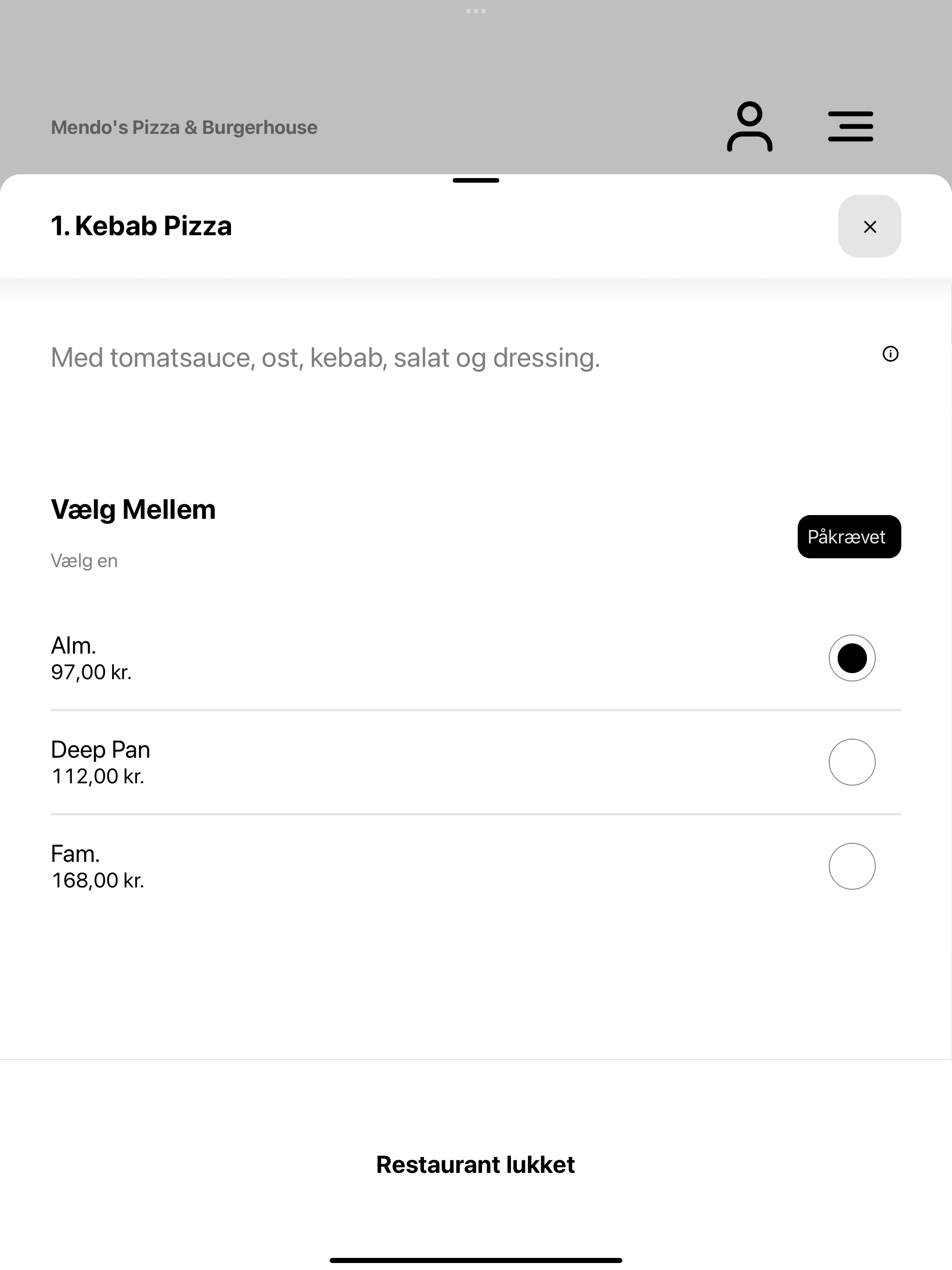Open the hamburger menu icon
The image size is (952, 1270).
coord(850,126)
